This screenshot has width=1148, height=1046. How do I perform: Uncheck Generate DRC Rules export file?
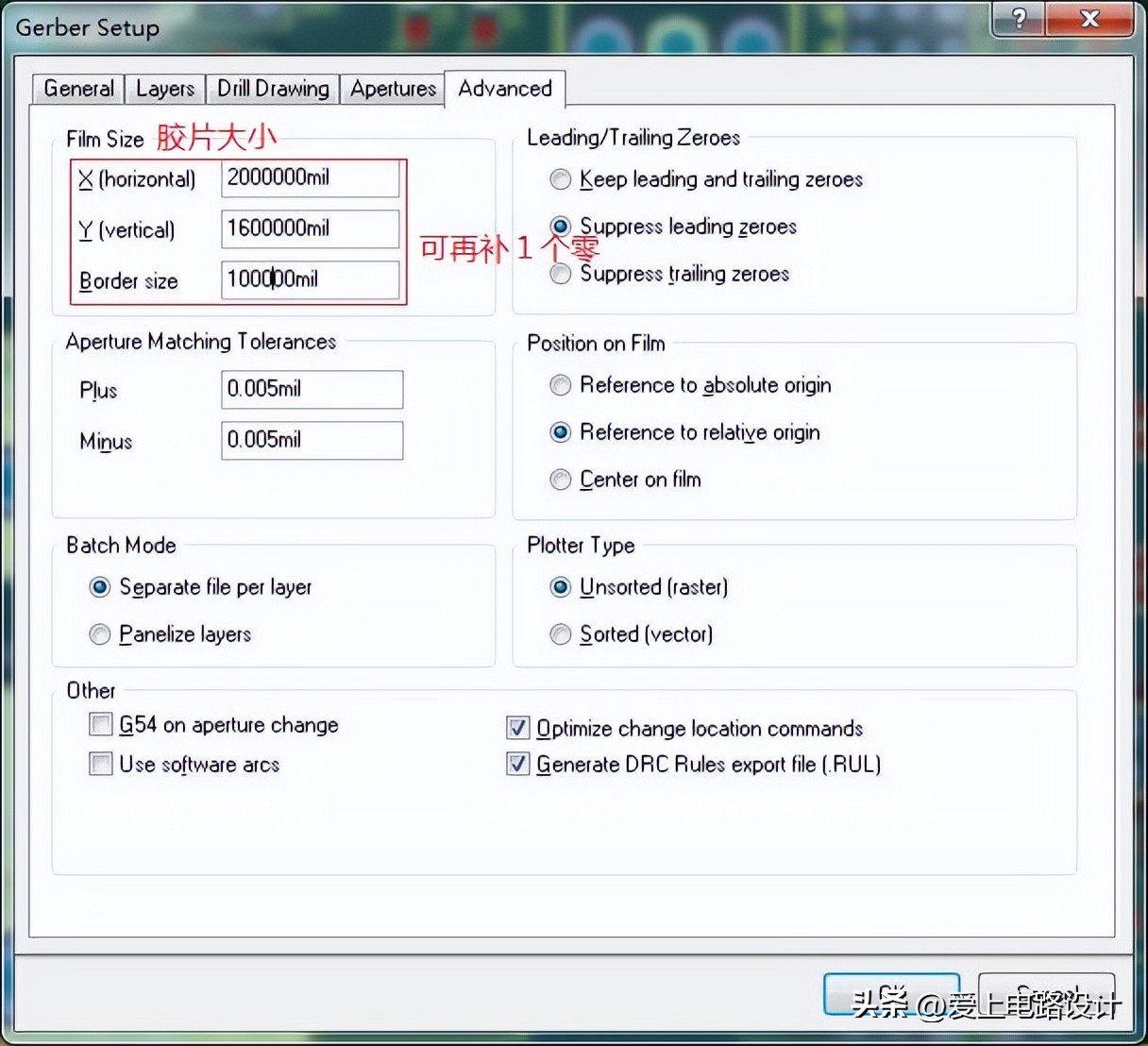pos(517,764)
